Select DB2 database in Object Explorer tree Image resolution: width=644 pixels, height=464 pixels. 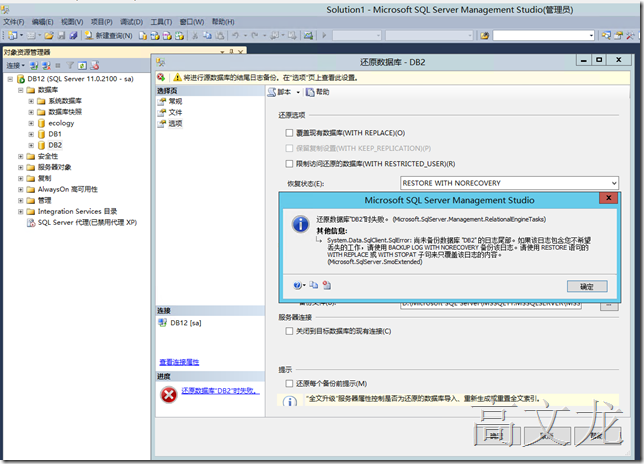pyautogui.click(x=55, y=145)
